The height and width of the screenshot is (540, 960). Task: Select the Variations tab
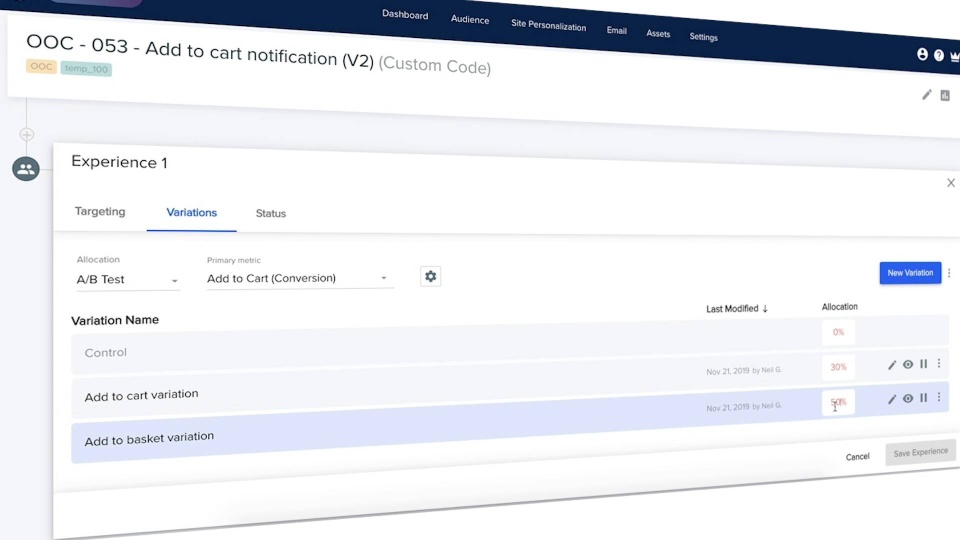point(192,212)
